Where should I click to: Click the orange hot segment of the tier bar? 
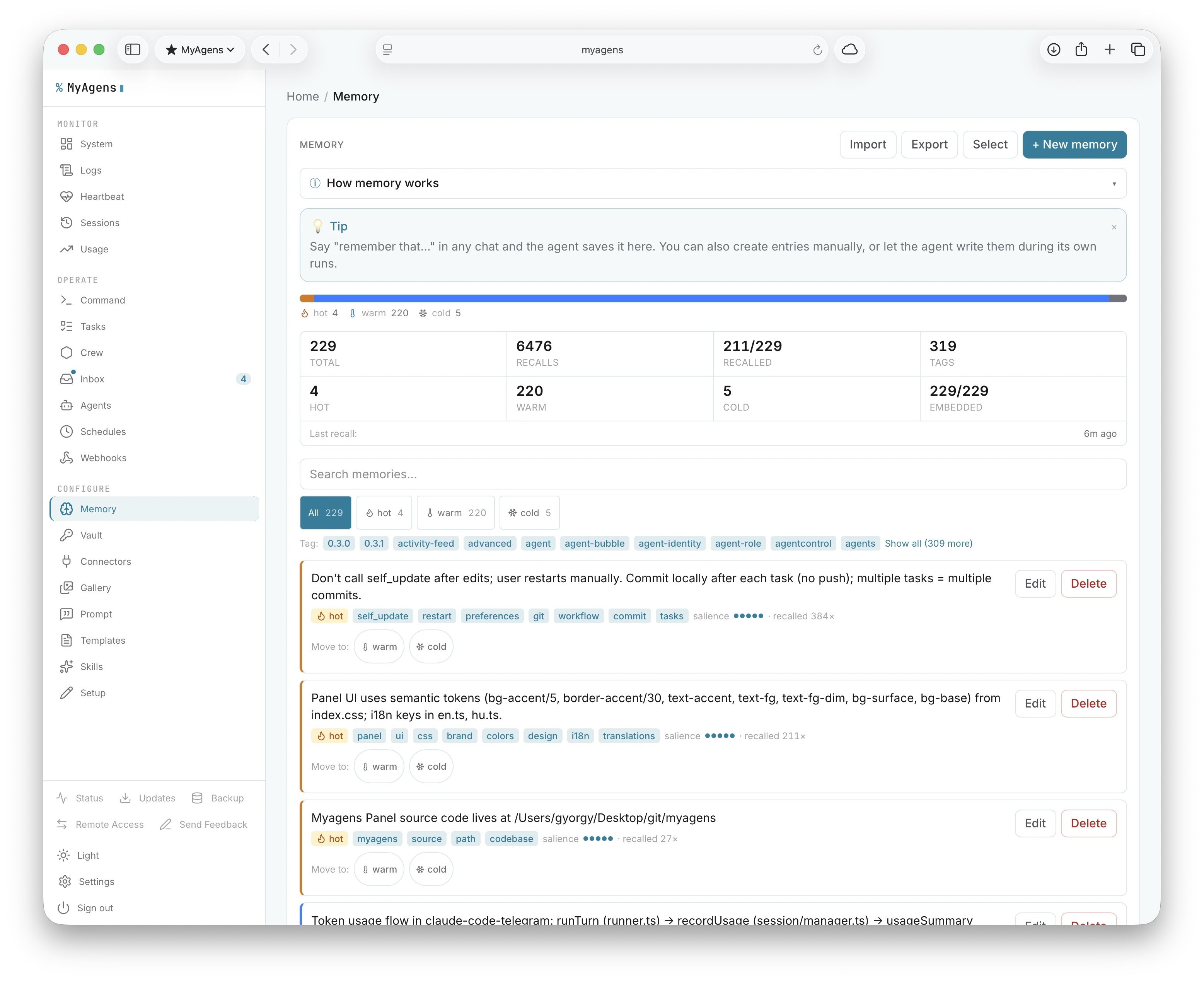(307, 298)
